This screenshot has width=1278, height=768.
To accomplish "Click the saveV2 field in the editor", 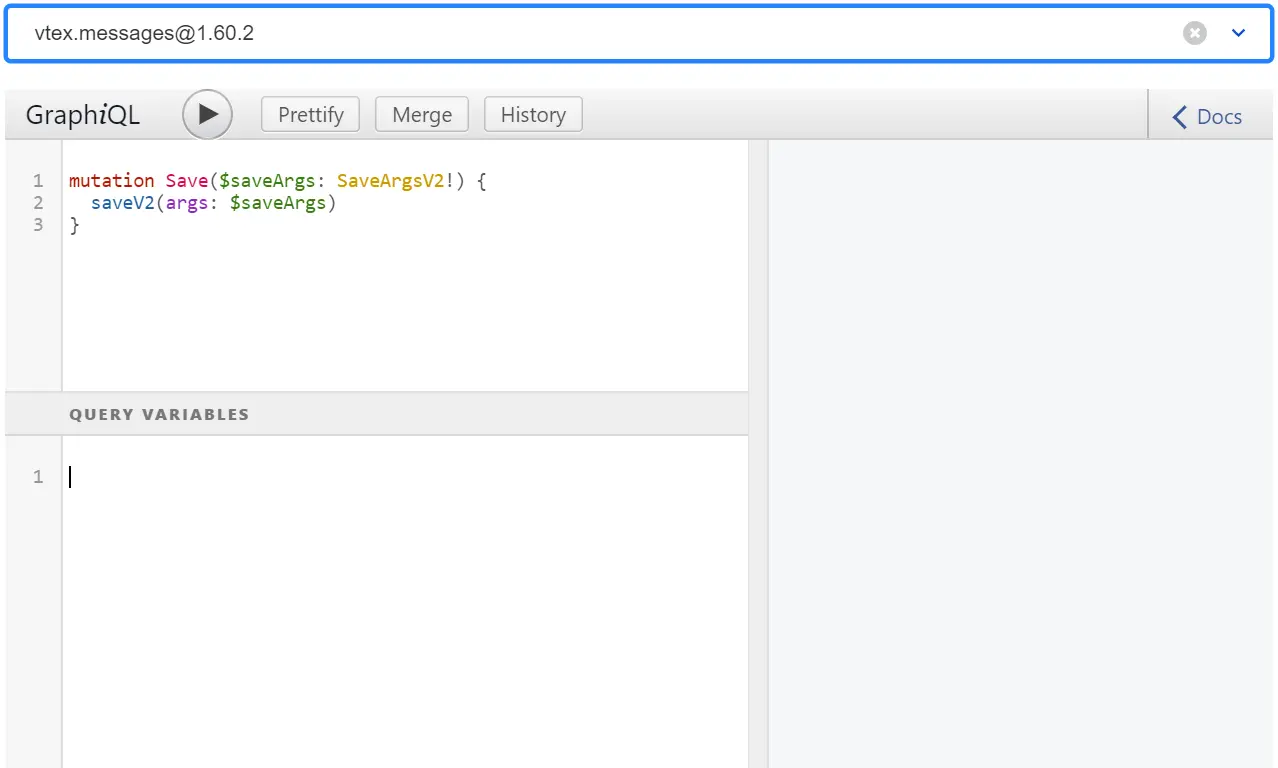I will coord(122,202).
